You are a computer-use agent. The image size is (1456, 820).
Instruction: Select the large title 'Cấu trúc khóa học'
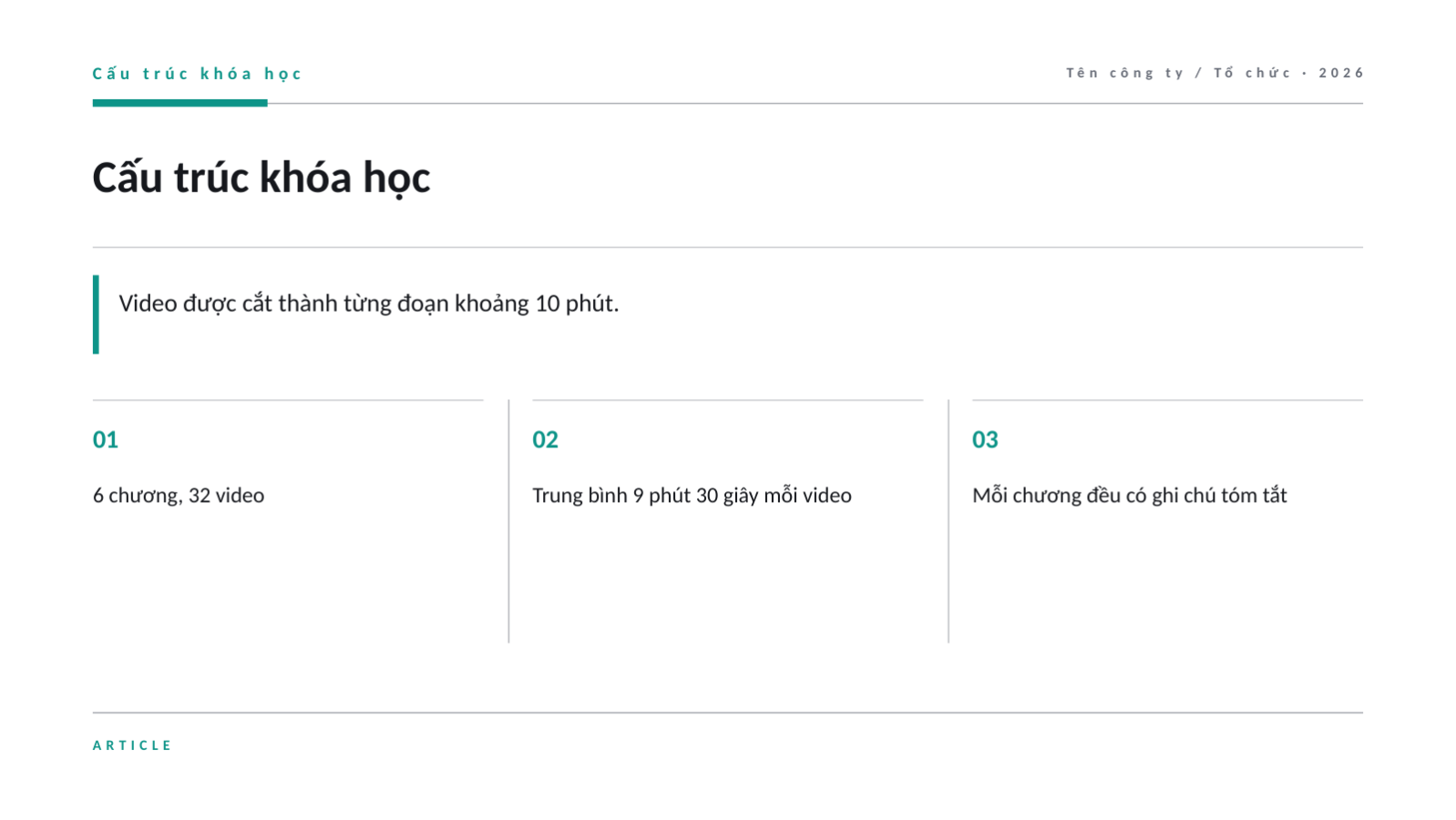pyautogui.click(x=261, y=178)
